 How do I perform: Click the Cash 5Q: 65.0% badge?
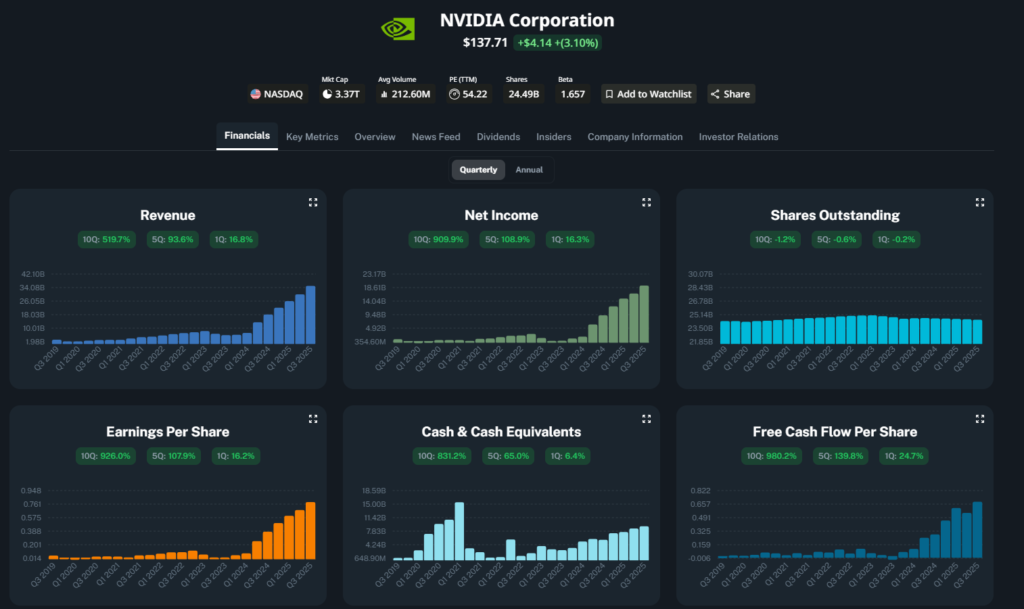click(508, 456)
